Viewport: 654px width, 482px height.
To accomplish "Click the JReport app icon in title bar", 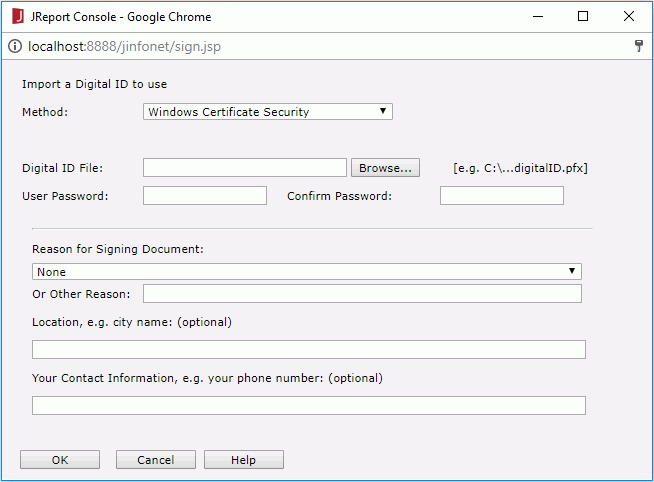I will tap(18, 17).
